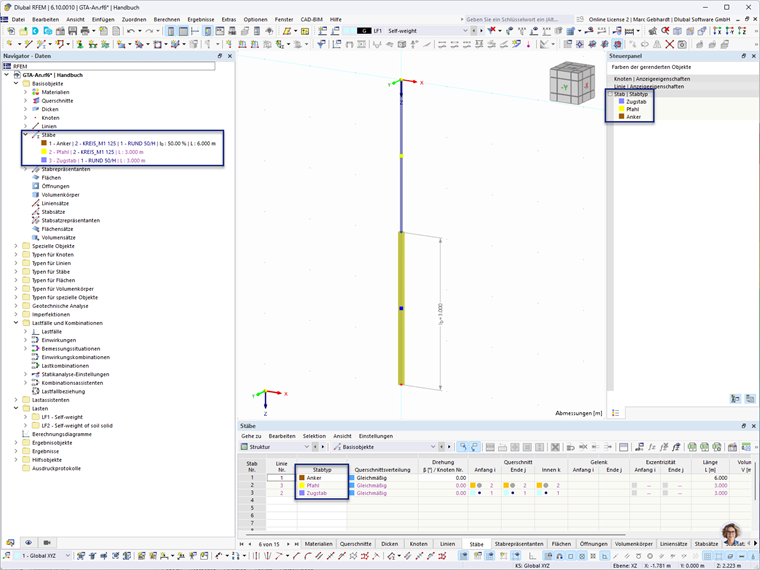Toggle the table panel view button in toolbar
The width and height of the screenshot is (760, 570).
183,31
